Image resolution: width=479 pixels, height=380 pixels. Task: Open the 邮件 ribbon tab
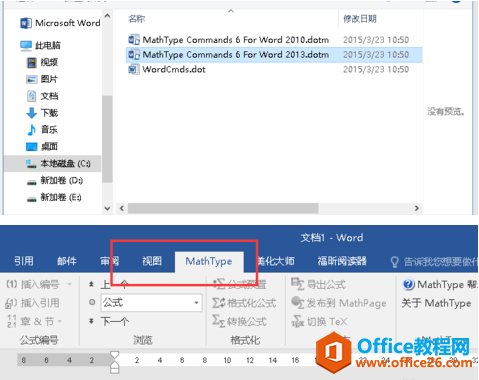(67, 261)
